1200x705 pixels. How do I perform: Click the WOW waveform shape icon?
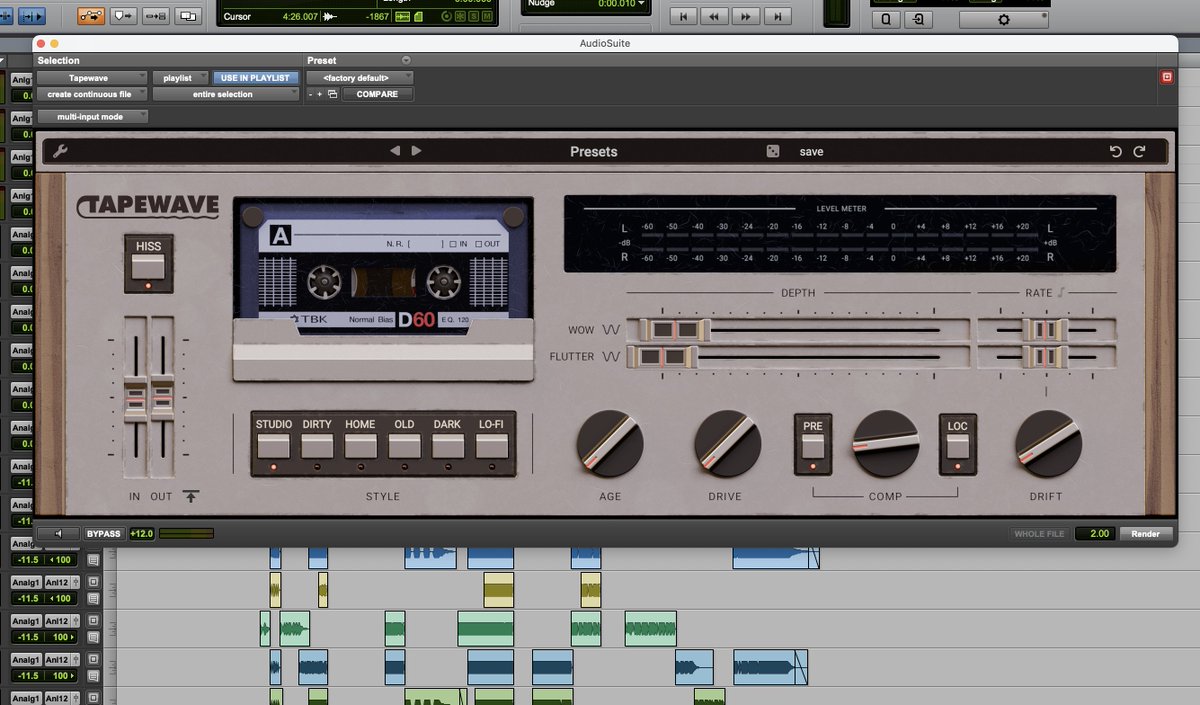611,330
